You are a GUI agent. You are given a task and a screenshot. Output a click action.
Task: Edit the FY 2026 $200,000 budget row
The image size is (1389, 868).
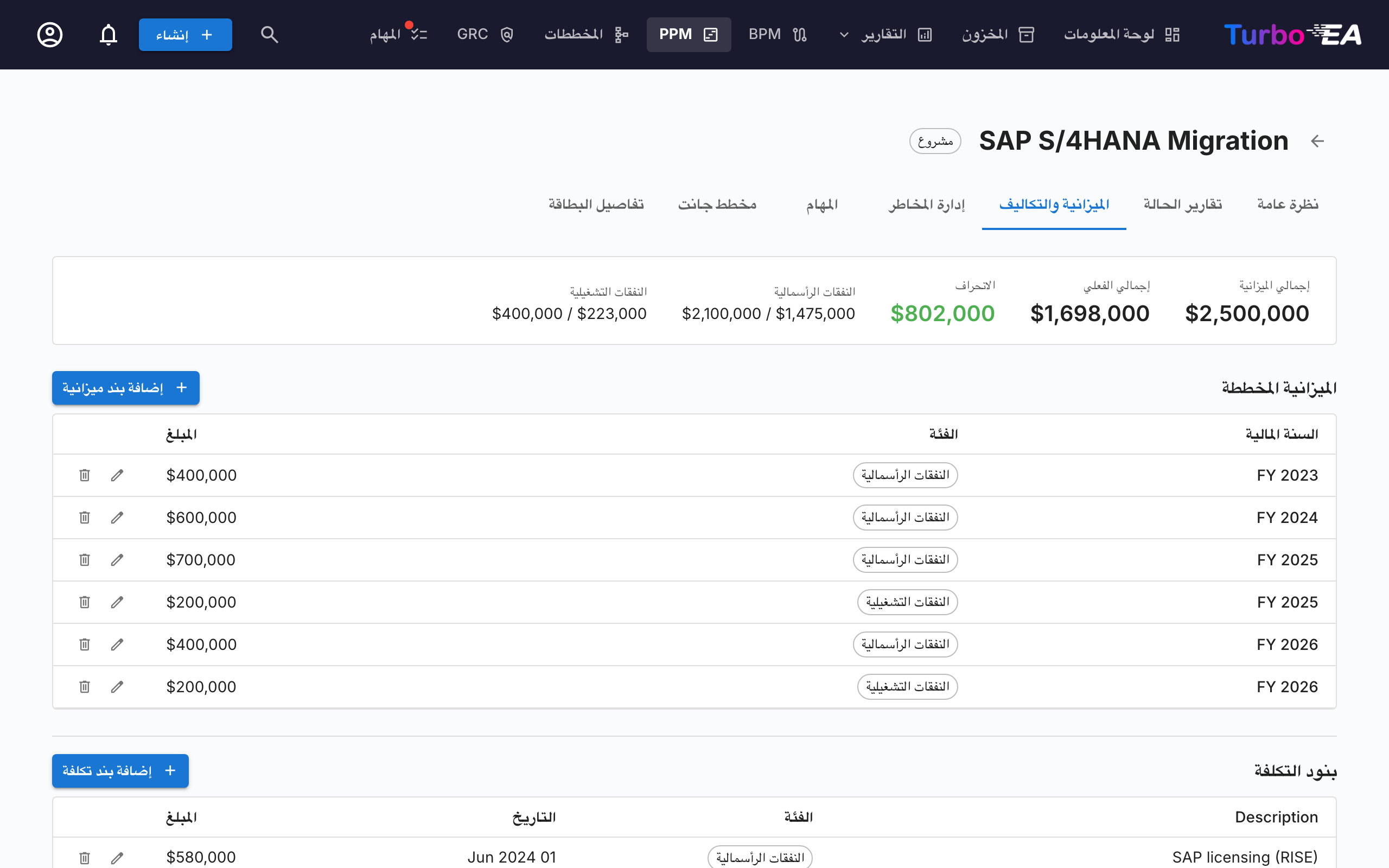click(117, 687)
